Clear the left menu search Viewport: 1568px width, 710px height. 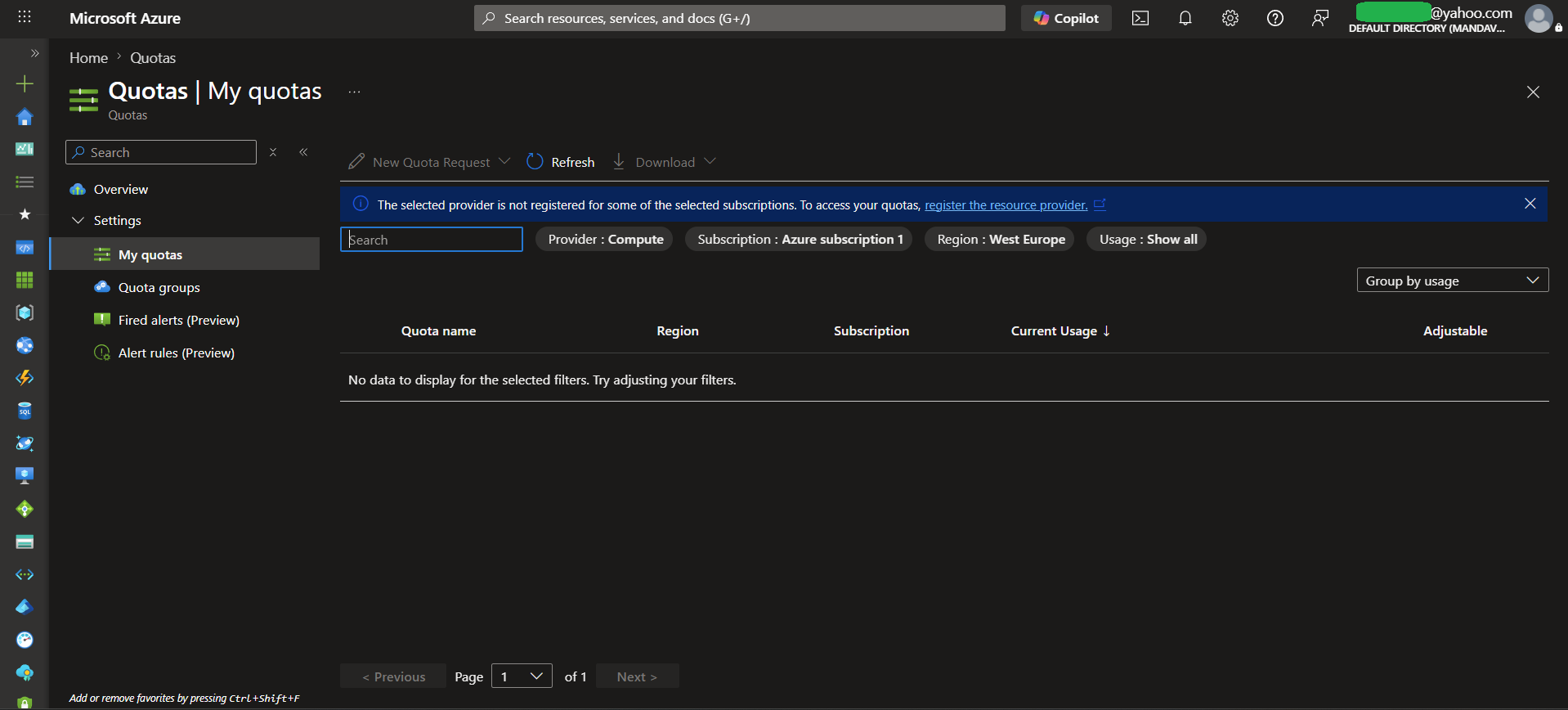(x=273, y=152)
